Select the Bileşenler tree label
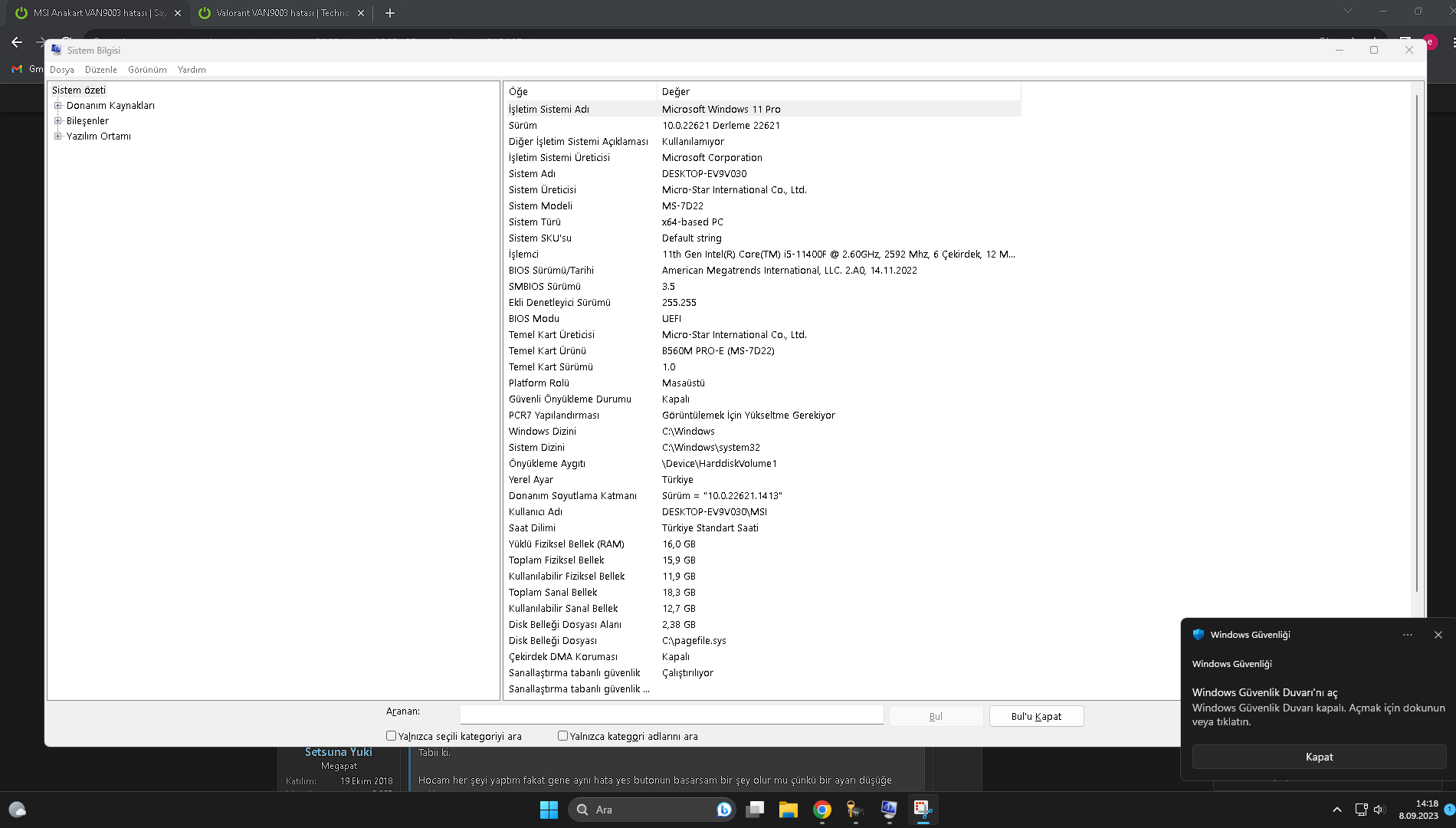This screenshot has height=828, width=1456. pos(87,121)
